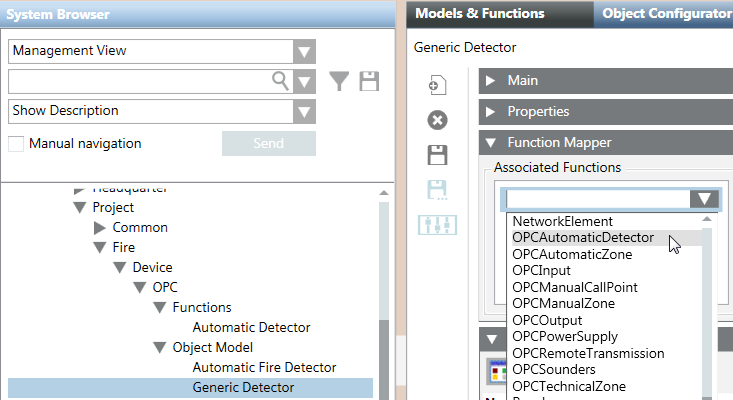The width and height of the screenshot is (733, 400).
Task: Click the sliders settings icon
Action: click(x=437, y=225)
